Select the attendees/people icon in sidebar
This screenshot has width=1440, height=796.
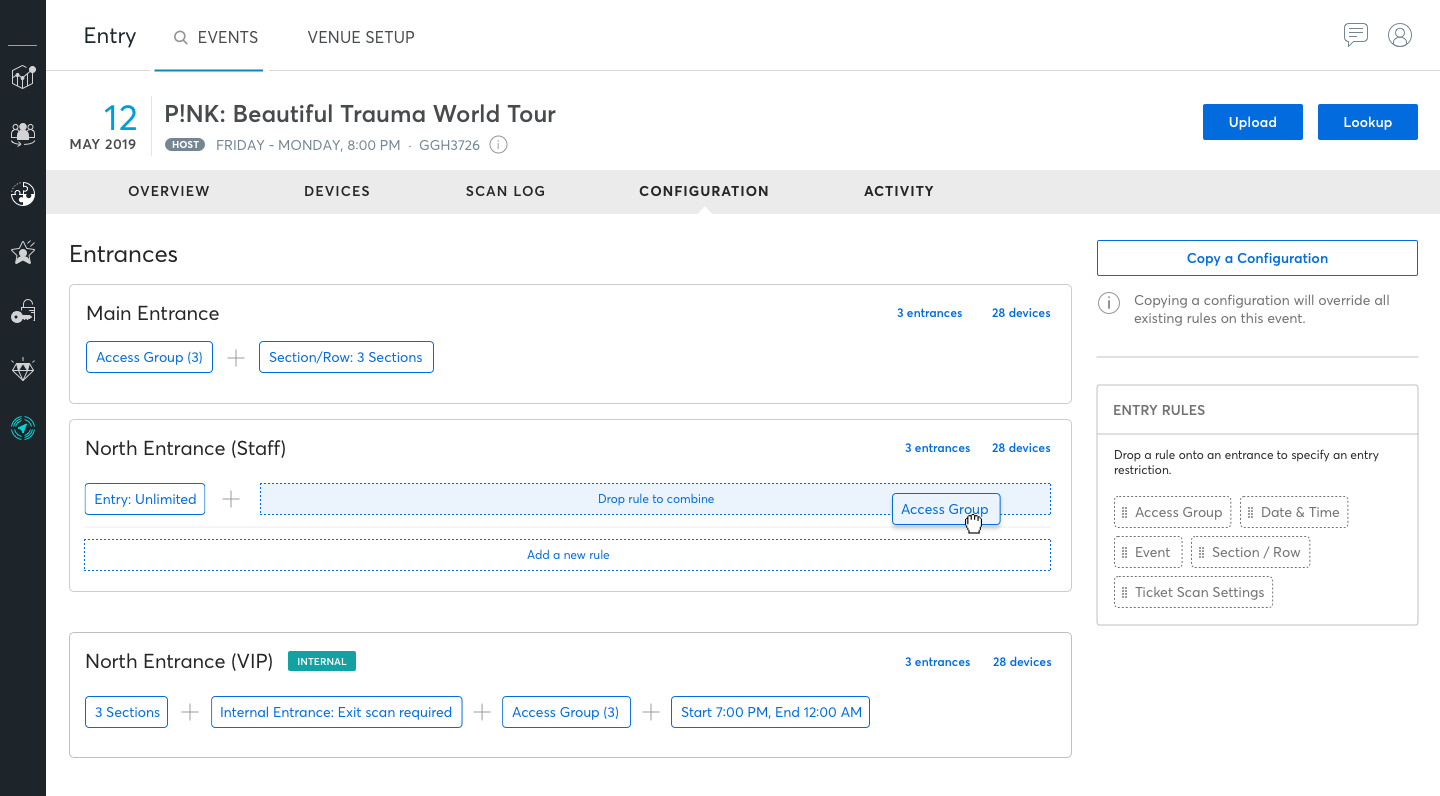[22, 135]
